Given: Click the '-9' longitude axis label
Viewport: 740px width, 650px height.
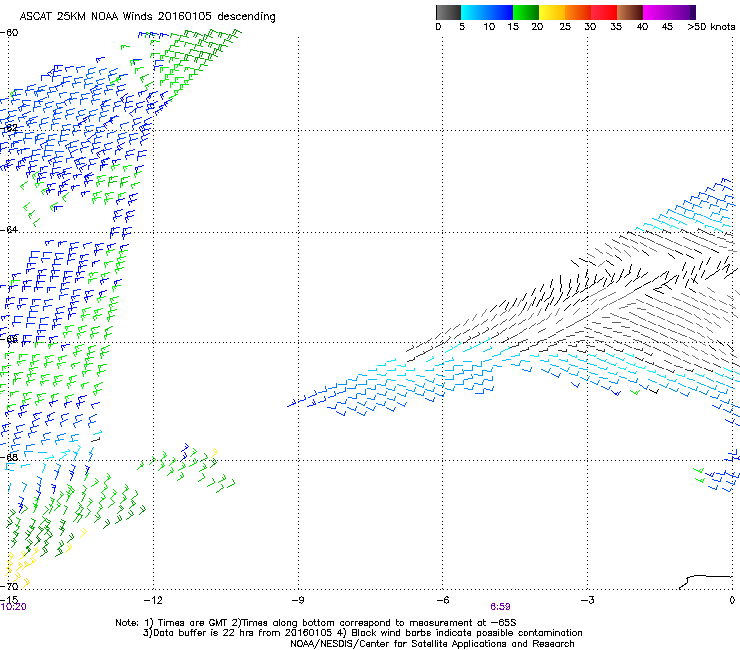Looking at the screenshot, I should tap(298, 600).
